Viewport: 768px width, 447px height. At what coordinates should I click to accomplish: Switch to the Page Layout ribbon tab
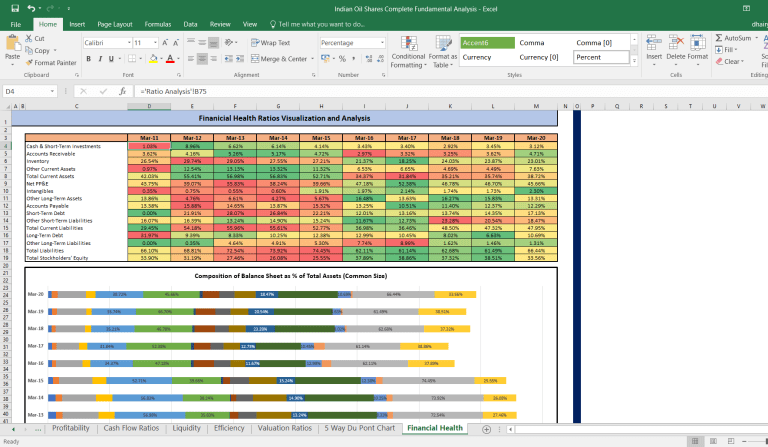(115, 23)
